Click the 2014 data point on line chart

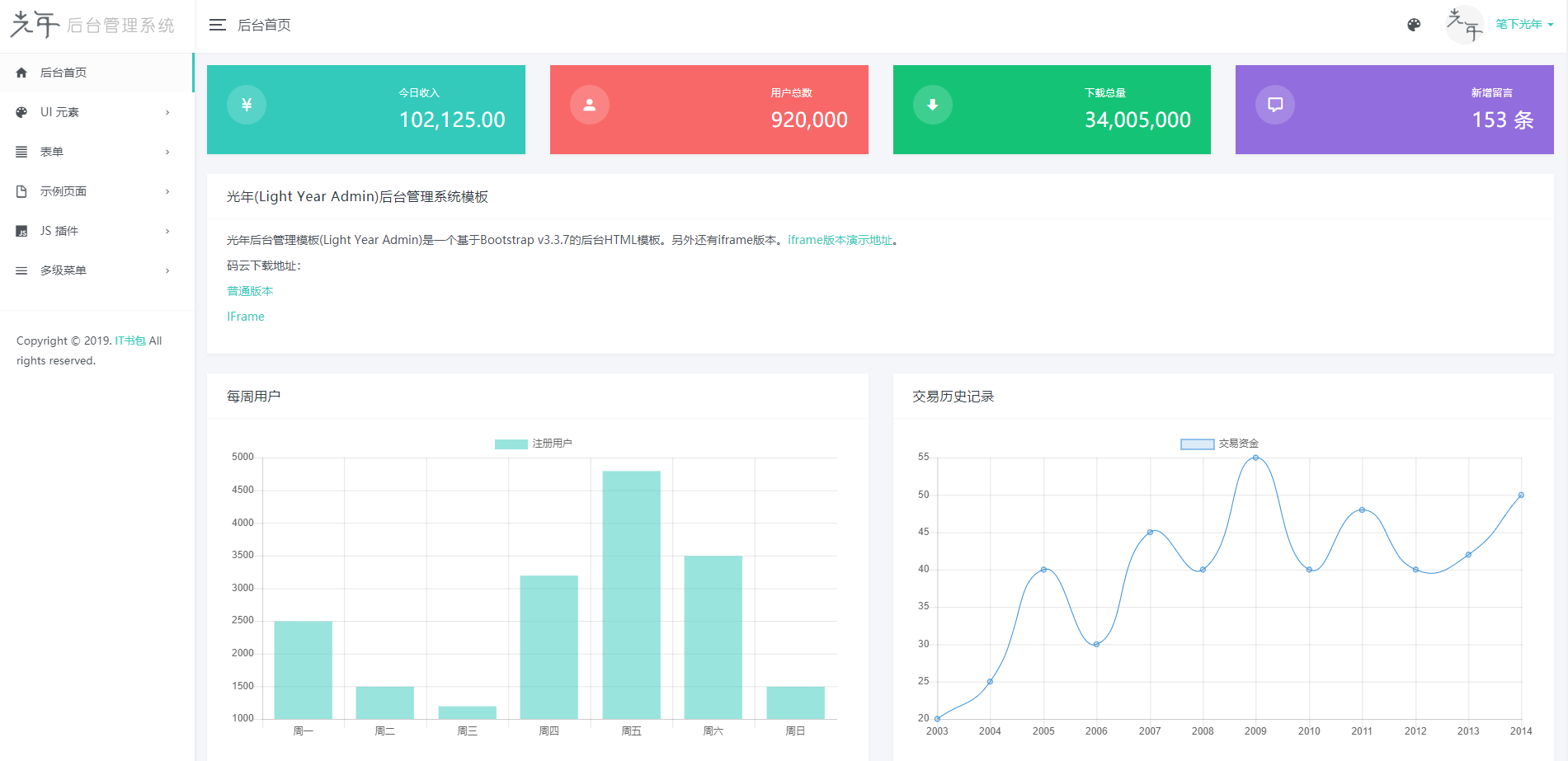[x=1521, y=496]
